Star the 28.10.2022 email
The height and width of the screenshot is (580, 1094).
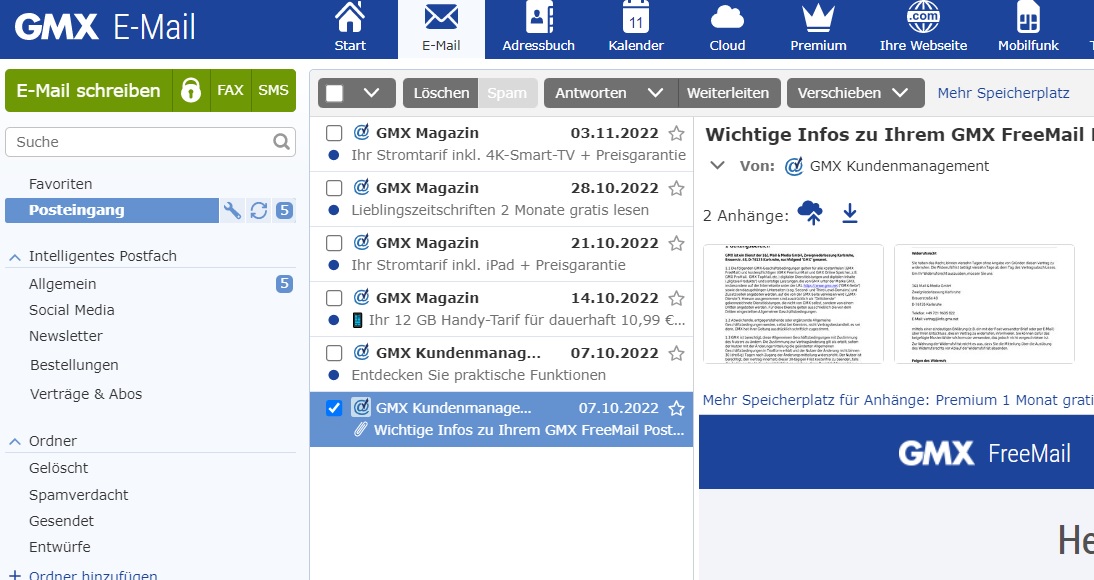[x=676, y=188]
